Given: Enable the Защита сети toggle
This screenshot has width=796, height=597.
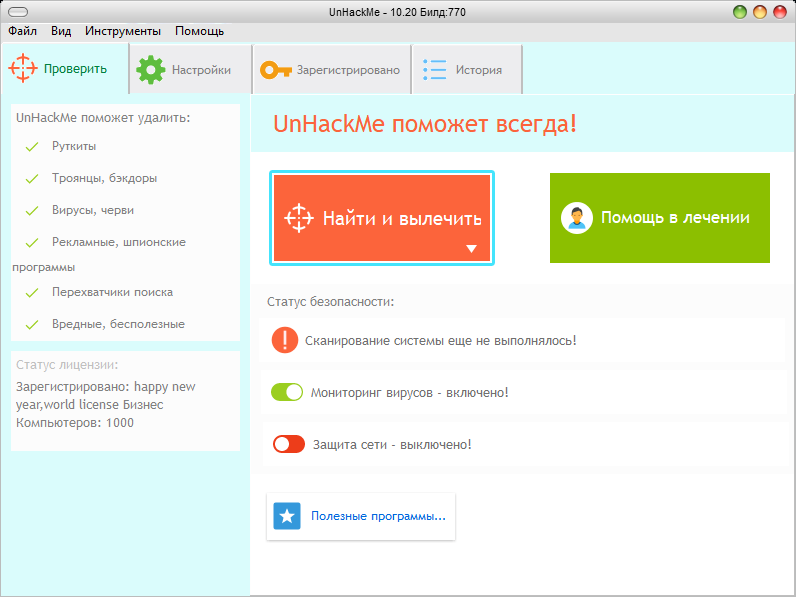Looking at the screenshot, I should (289, 444).
